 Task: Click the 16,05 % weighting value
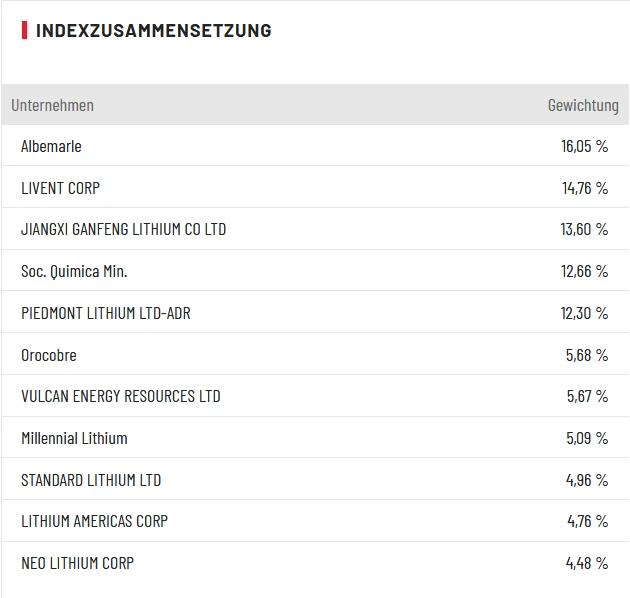584,146
